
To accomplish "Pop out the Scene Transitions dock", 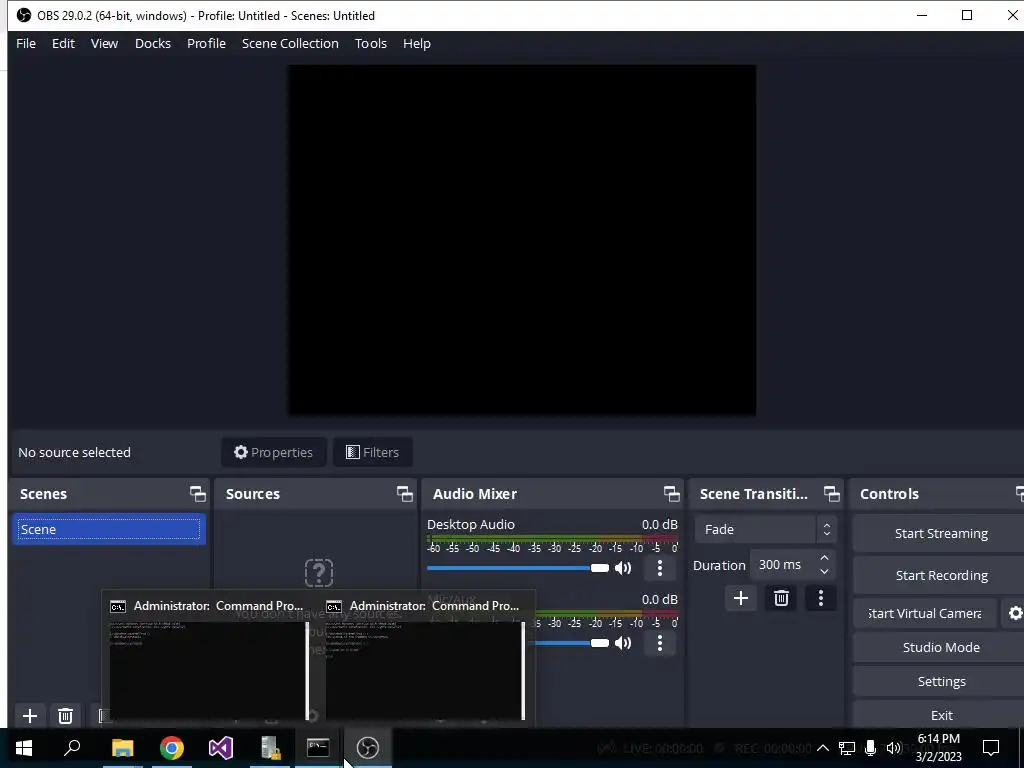I will point(831,494).
